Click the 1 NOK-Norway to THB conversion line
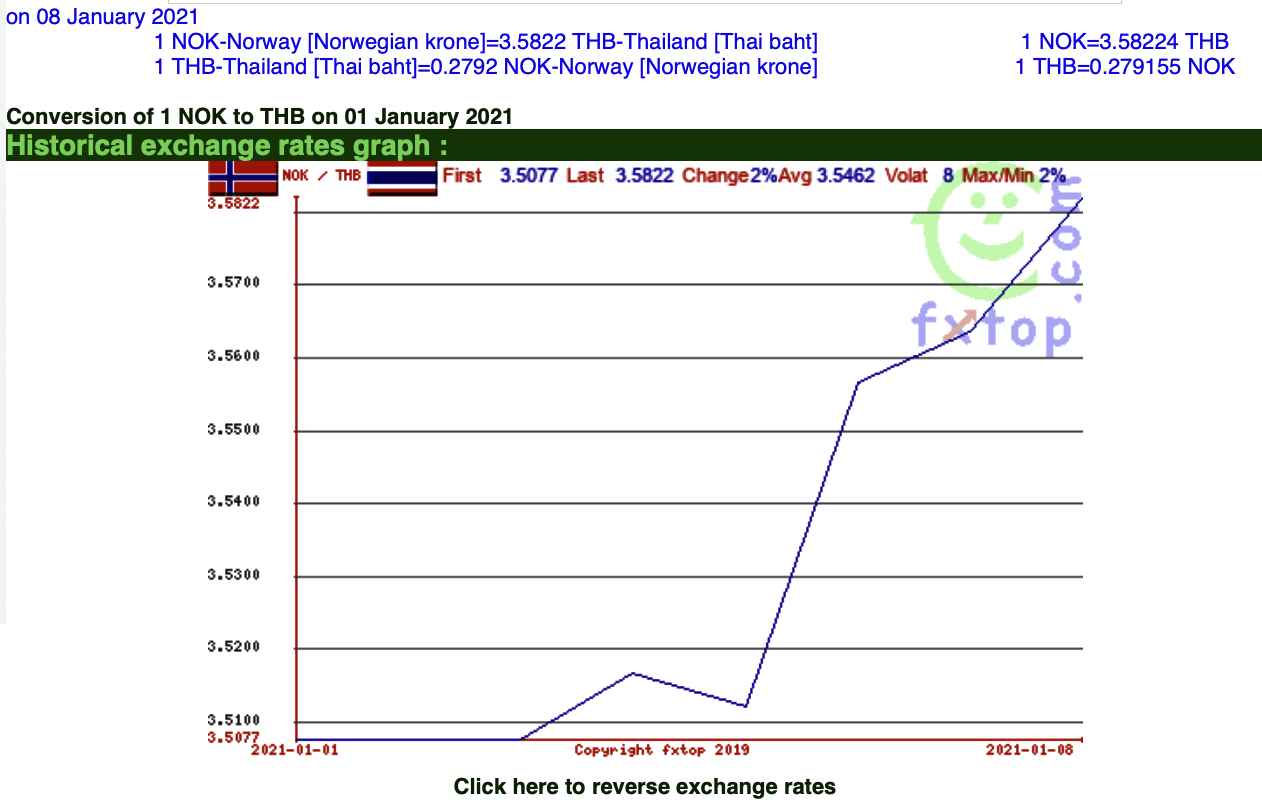Image resolution: width=1262 pixels, height=812 pixels. click(x=486, y=42)
